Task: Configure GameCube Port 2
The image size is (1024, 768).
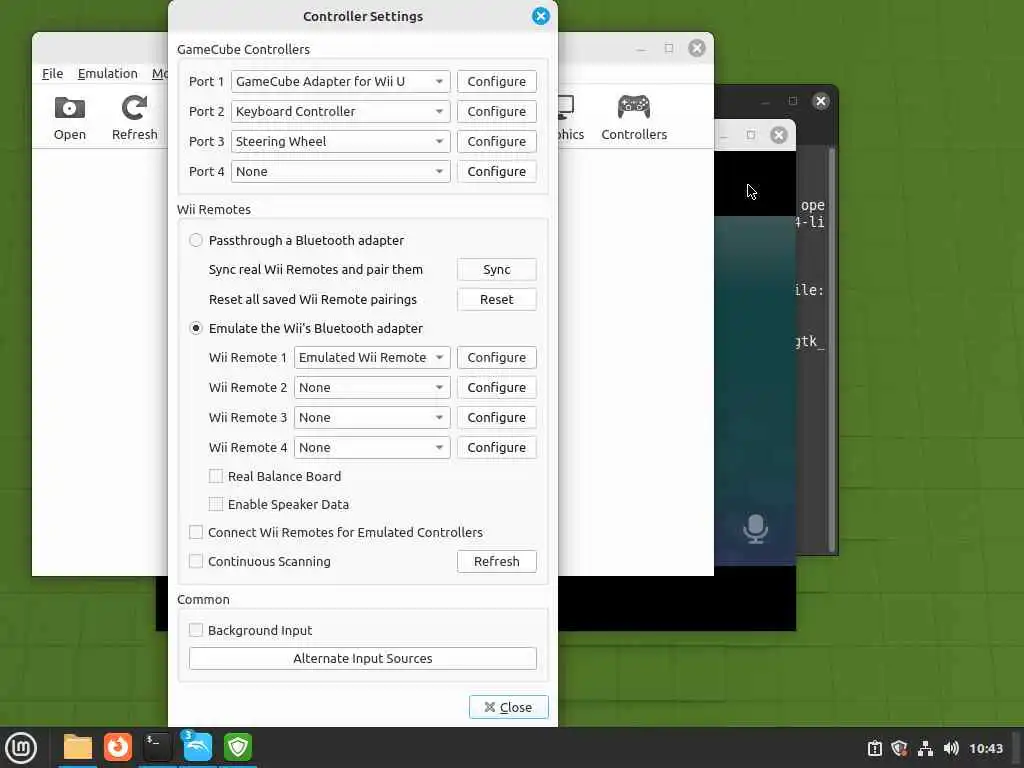Action: [496, 112]
